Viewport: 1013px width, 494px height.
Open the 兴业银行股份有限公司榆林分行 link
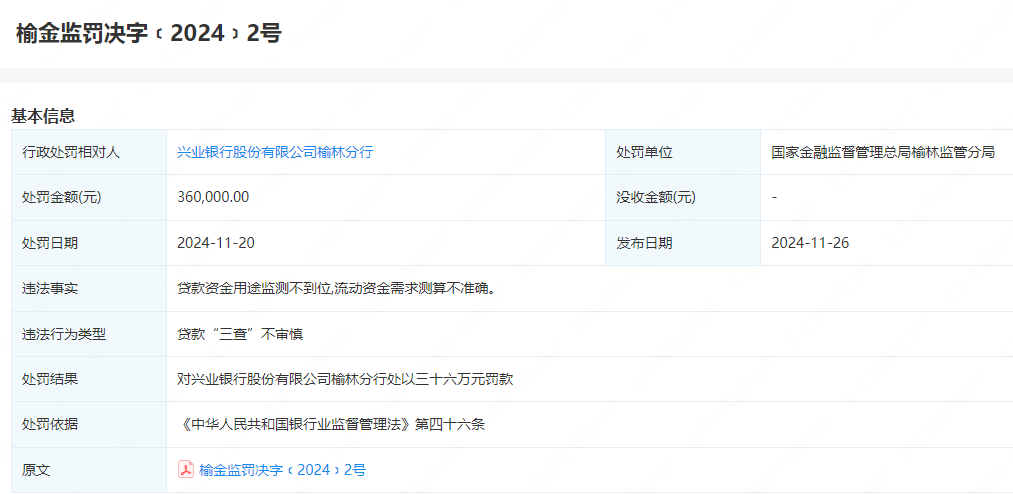point(275,152)
